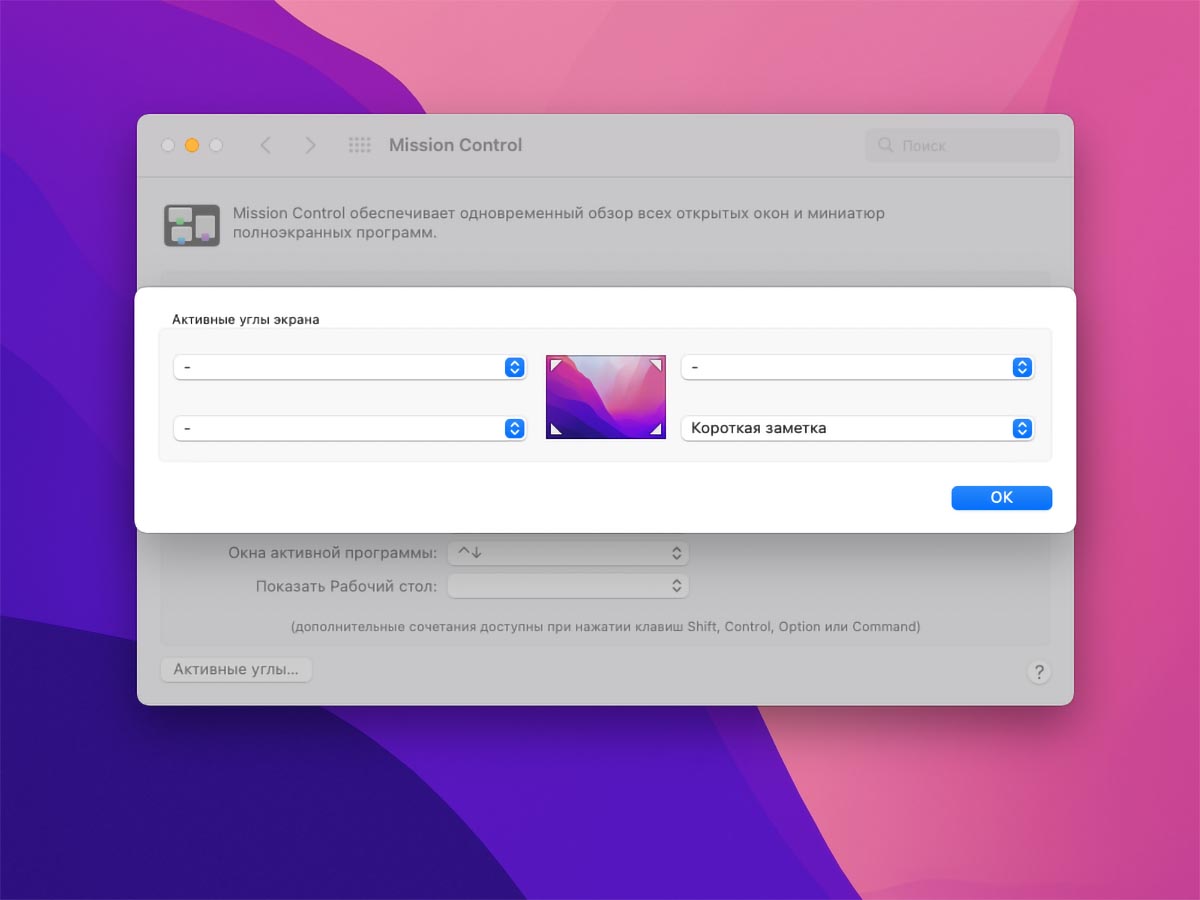Click the Mission Control description text

(x=559, y=223)
